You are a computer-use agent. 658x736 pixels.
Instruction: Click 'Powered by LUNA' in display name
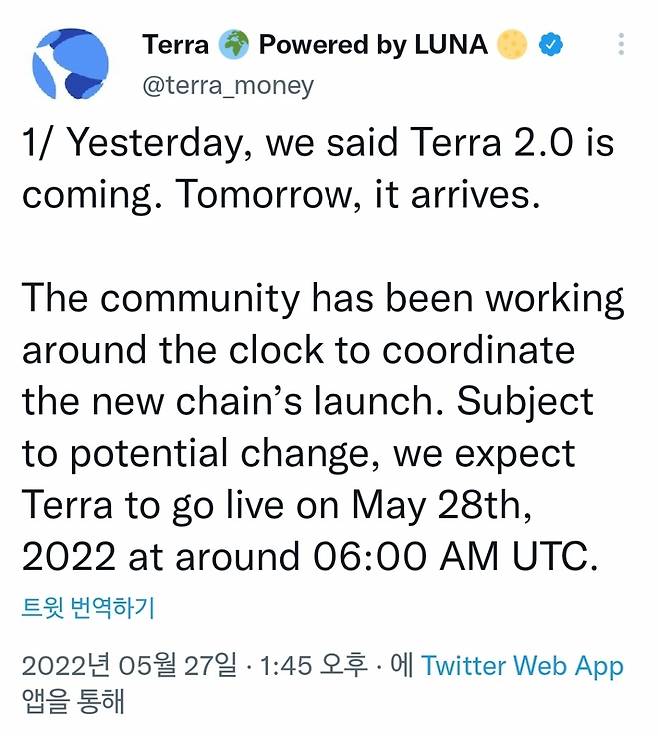[x=373, y=45]
